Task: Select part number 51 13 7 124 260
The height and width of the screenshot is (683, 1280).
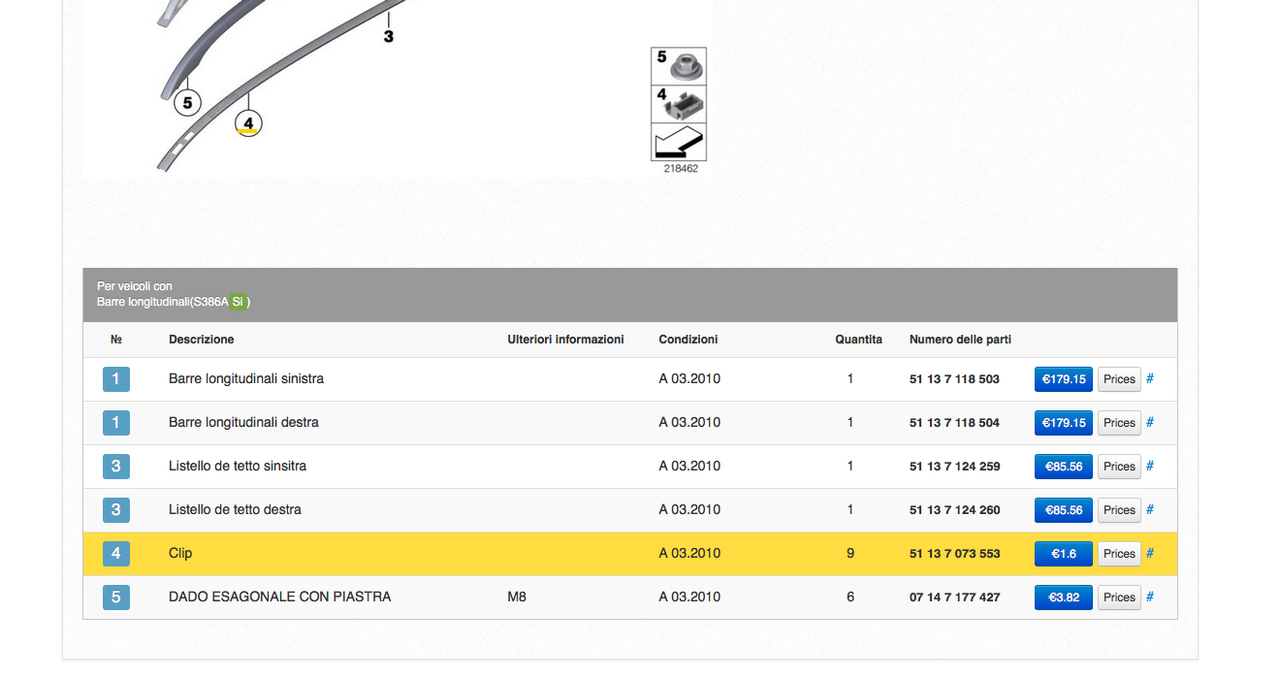Action: pyautogui.click(x=954, y=510)
